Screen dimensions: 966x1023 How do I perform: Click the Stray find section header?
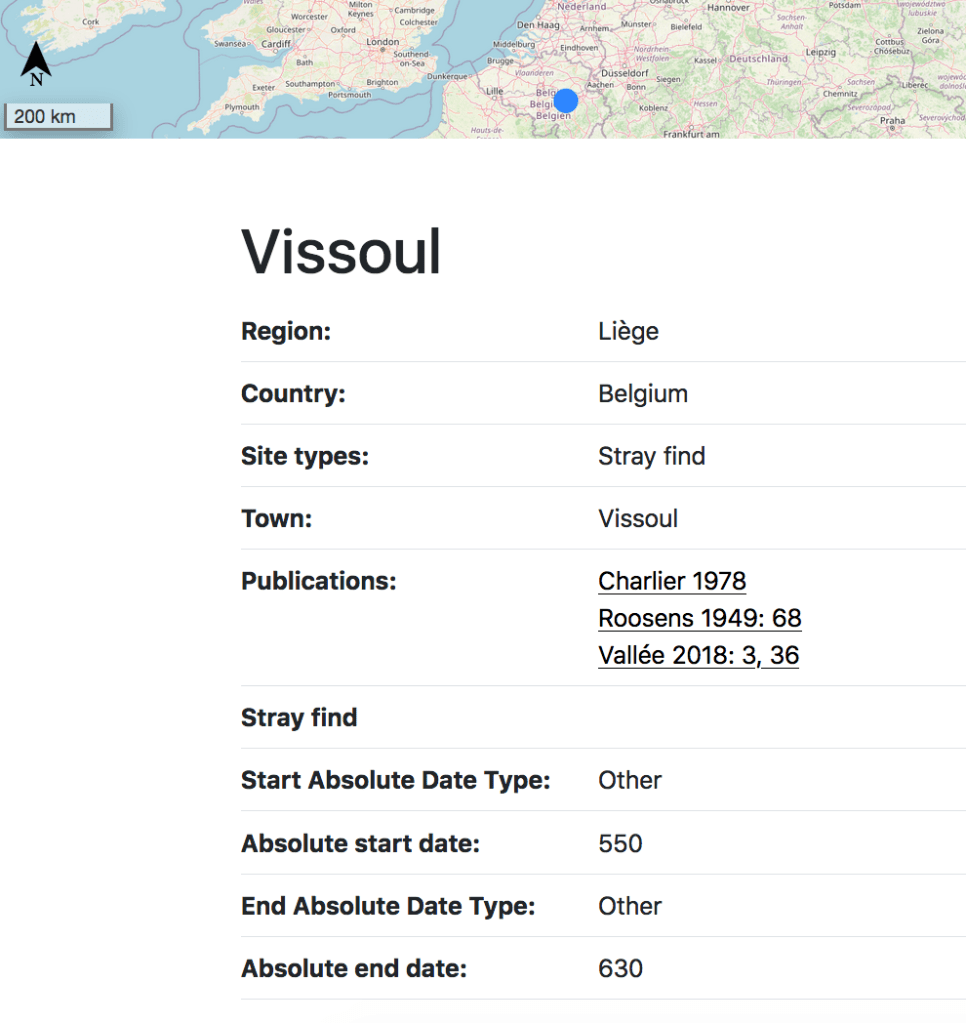click(x=299, y=717)
